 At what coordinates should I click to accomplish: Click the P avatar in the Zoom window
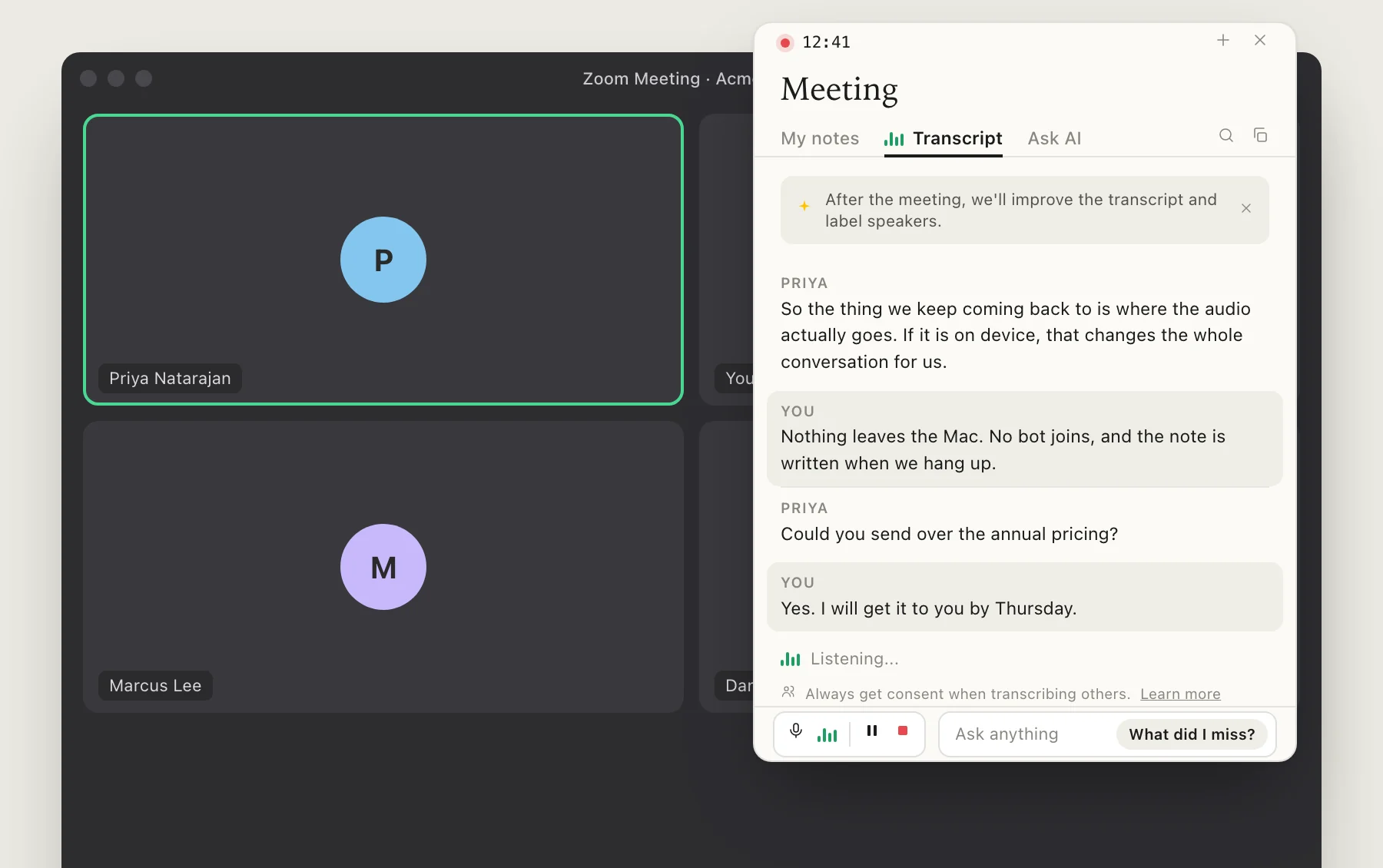[383, 260]
